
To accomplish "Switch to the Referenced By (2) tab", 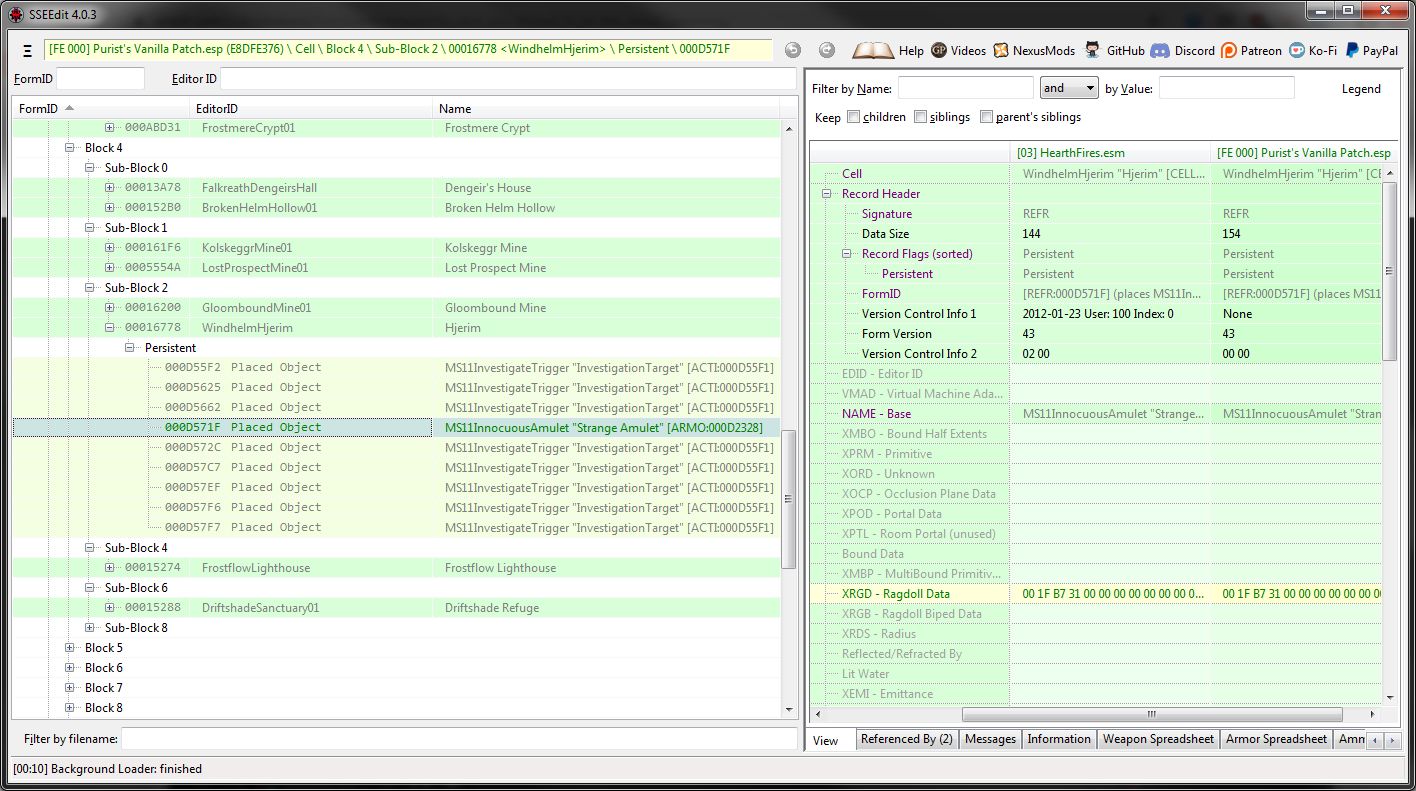I will 906,739.
